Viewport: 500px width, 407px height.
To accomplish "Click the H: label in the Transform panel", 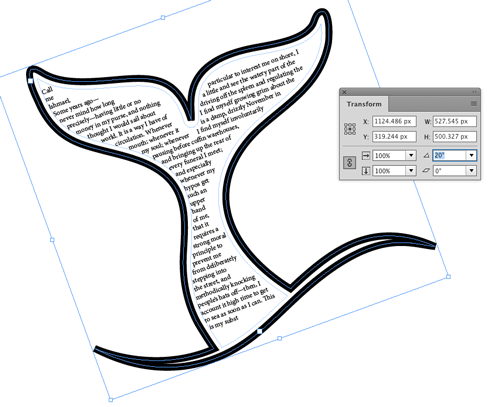I will [428, 137].
